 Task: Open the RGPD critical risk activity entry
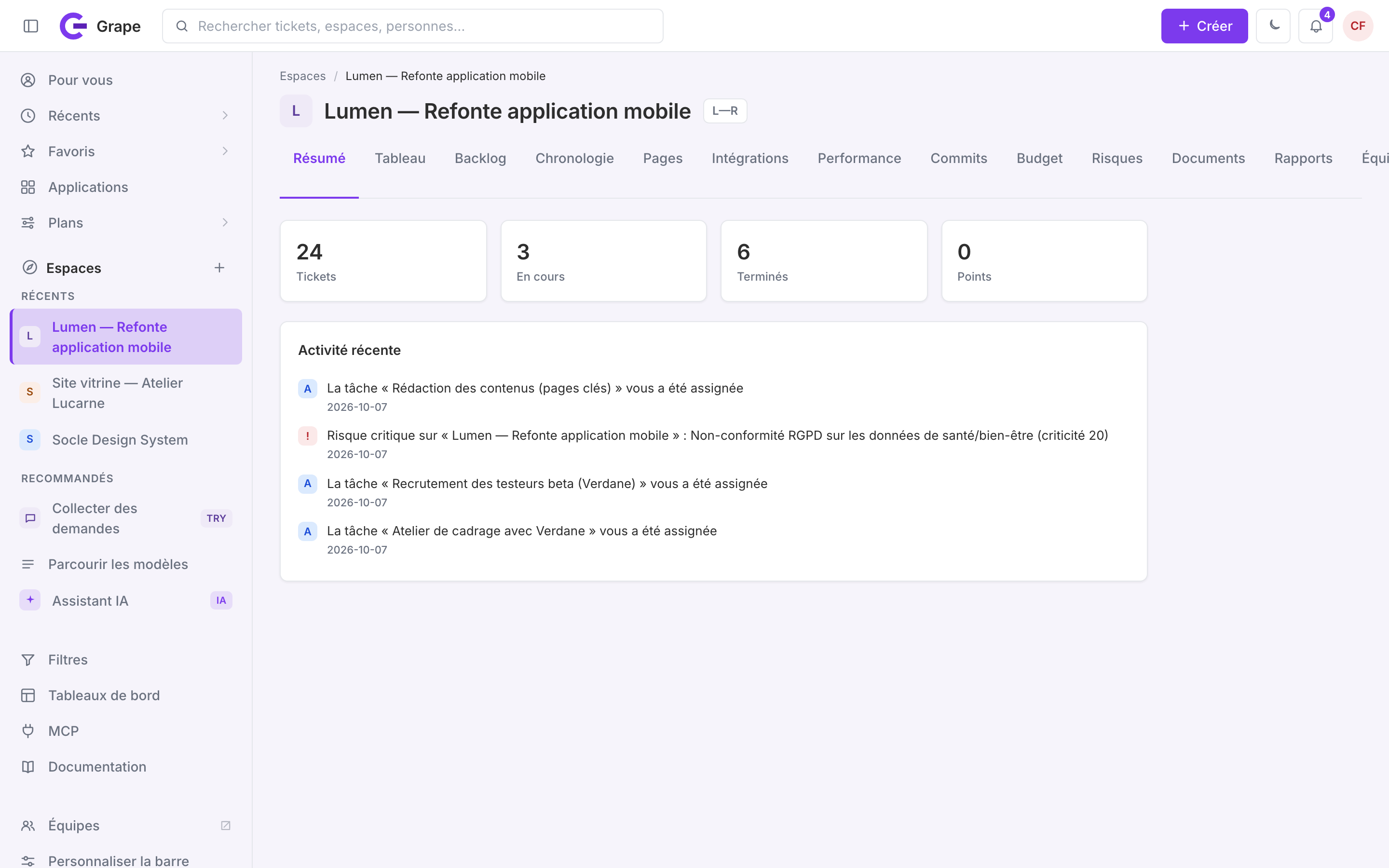tap(713, 444)
